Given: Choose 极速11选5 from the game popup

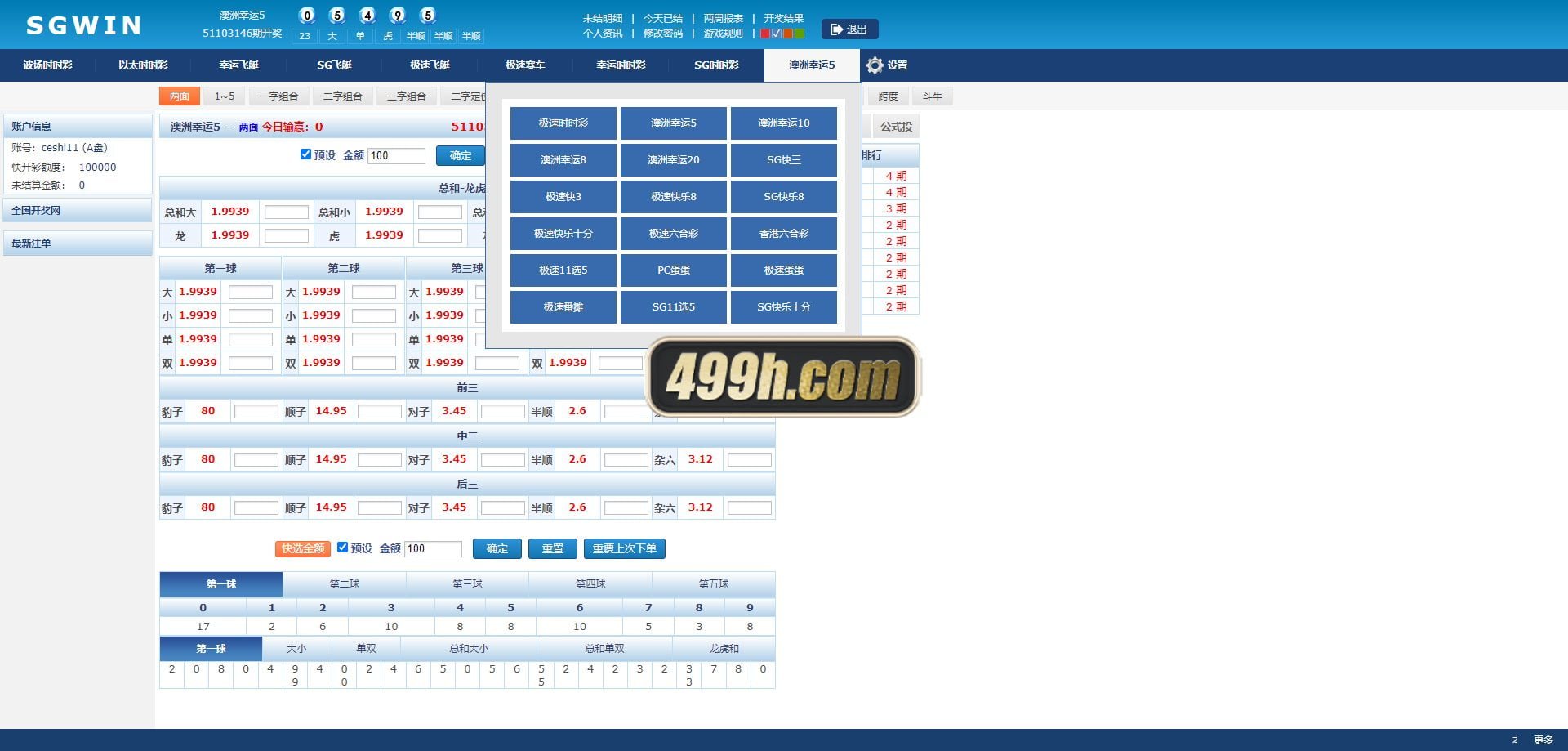Looking at the screenshot, I should coord(563,270).
